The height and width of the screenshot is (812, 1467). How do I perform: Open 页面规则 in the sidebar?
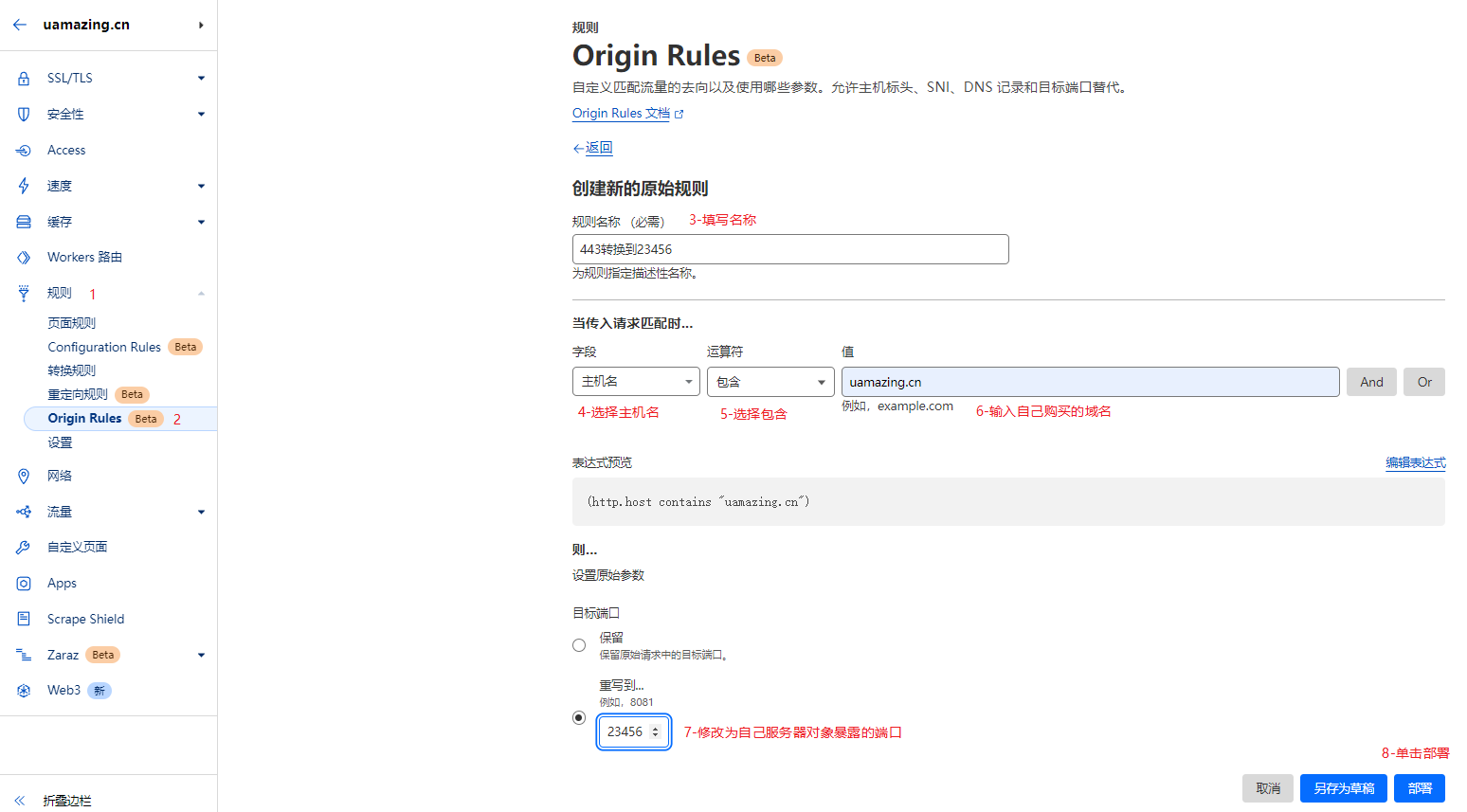point(72,323)
